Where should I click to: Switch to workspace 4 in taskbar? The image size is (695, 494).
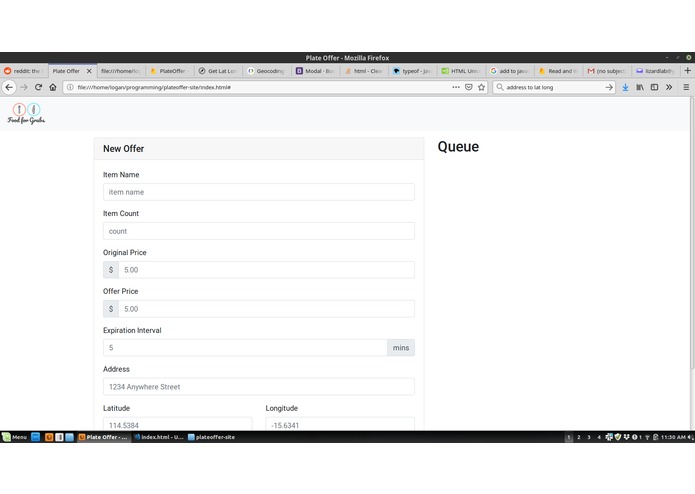pyautogui.click(x=599, y=437)
